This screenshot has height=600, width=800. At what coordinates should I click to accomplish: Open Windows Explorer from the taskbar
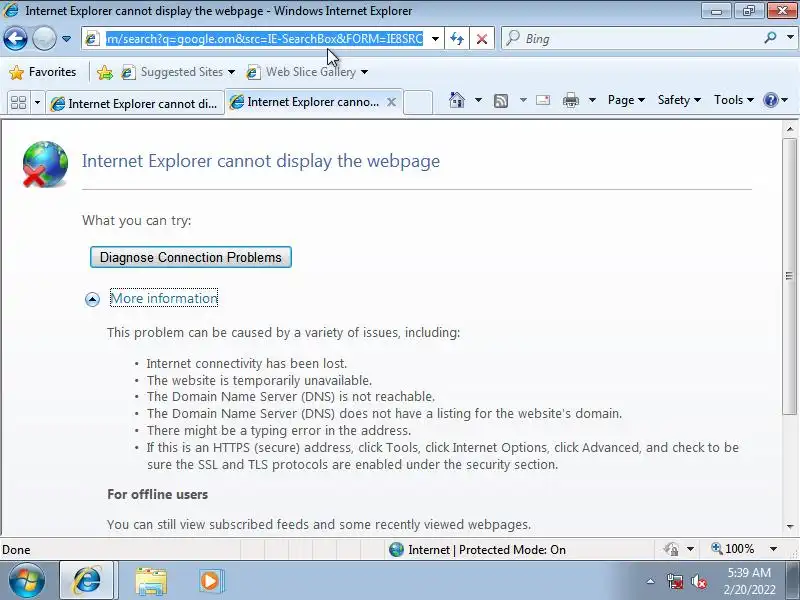[x=151, y=581]
